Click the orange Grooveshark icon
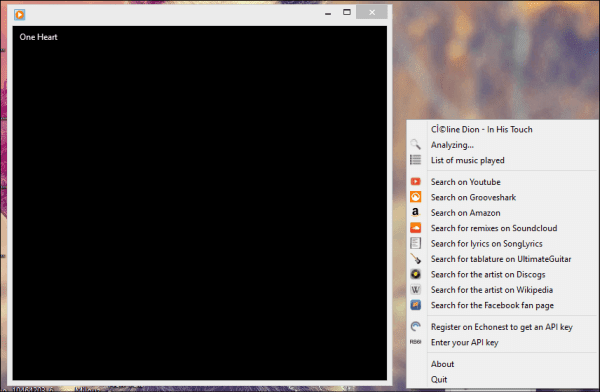Image resolution: width=600 pixels, height=392 pixels. [416, 197]
